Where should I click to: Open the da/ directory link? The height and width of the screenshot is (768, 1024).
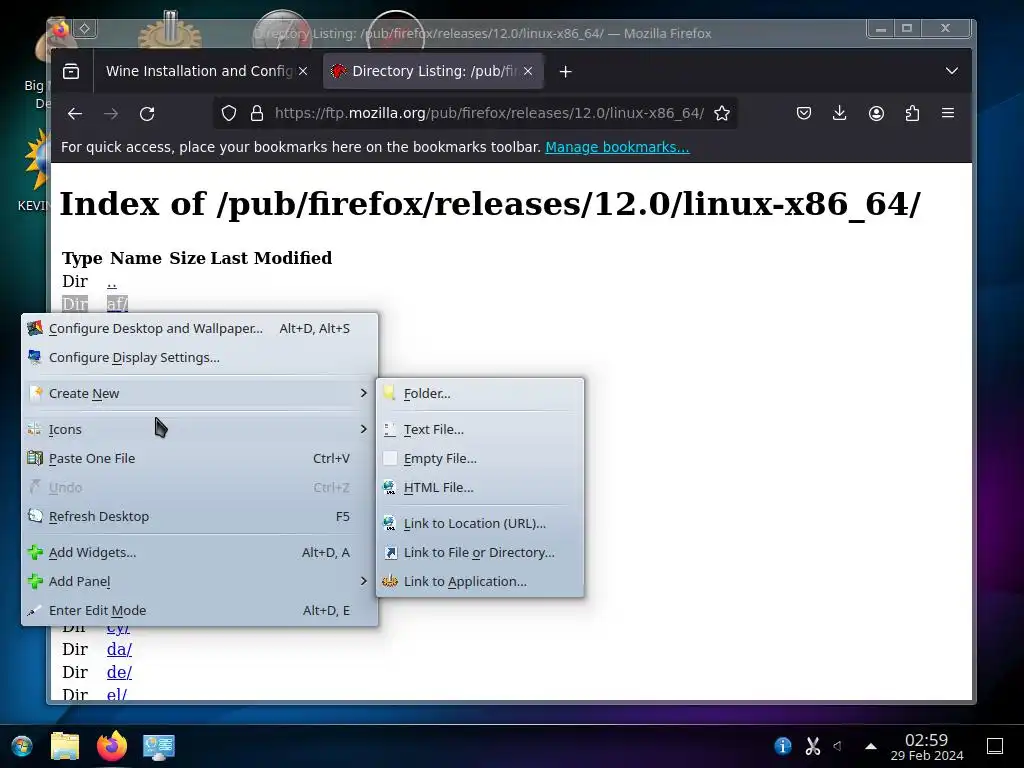(x=120, y=649)
